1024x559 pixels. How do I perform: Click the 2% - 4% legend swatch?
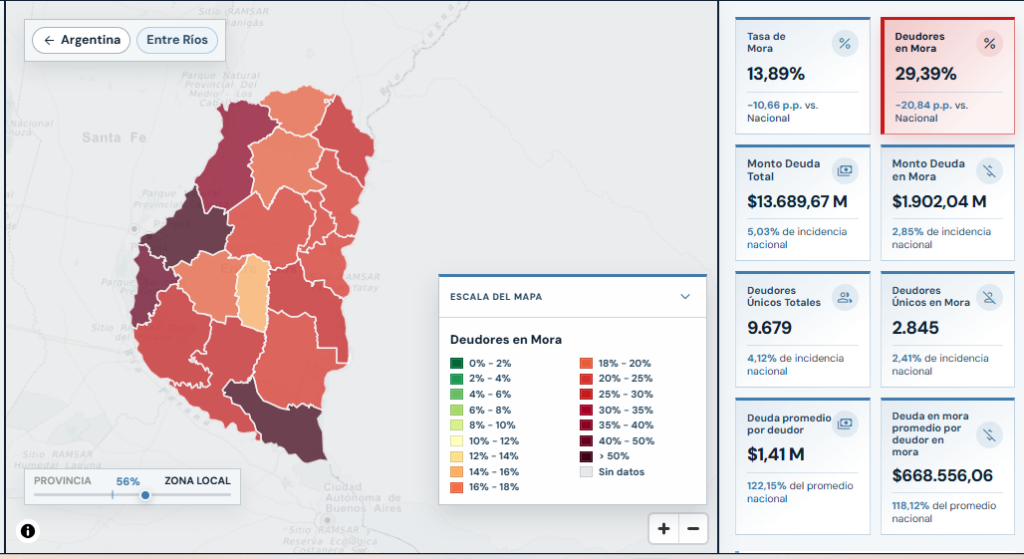pos(456,379)
